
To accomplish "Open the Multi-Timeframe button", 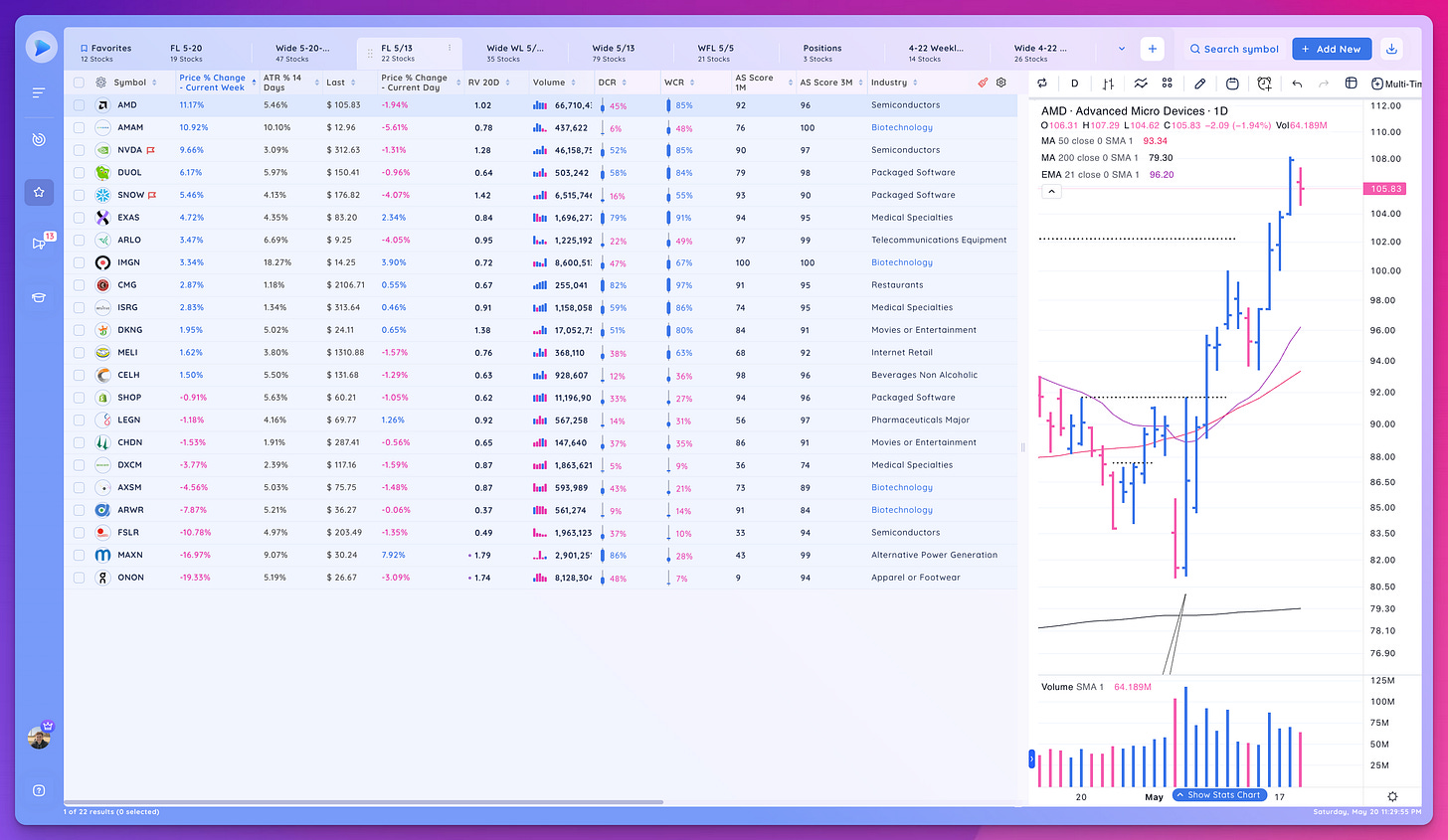I will pos(1396,84).
